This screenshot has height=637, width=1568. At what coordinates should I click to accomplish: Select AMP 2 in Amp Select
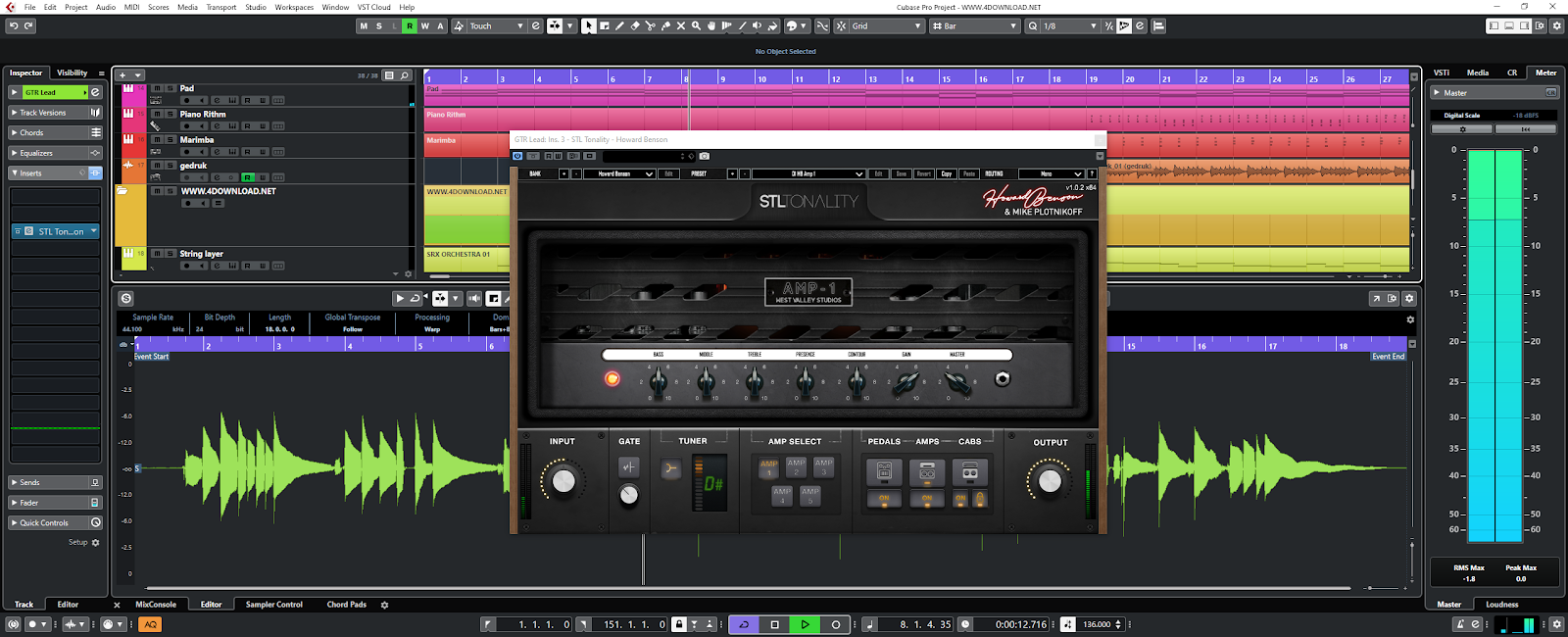click(x=797, y=466)
